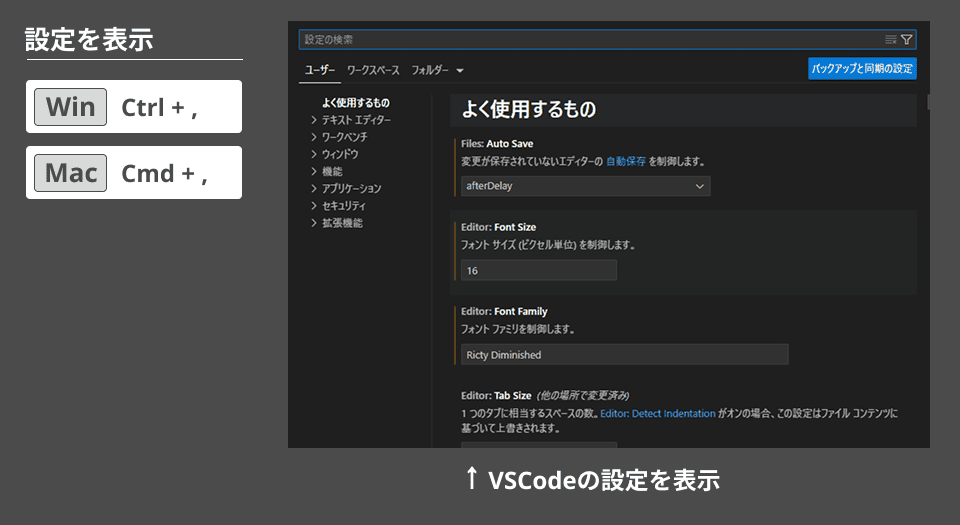
Task: Click the Editor: Tab Size title
Action: tap(496, 395)
